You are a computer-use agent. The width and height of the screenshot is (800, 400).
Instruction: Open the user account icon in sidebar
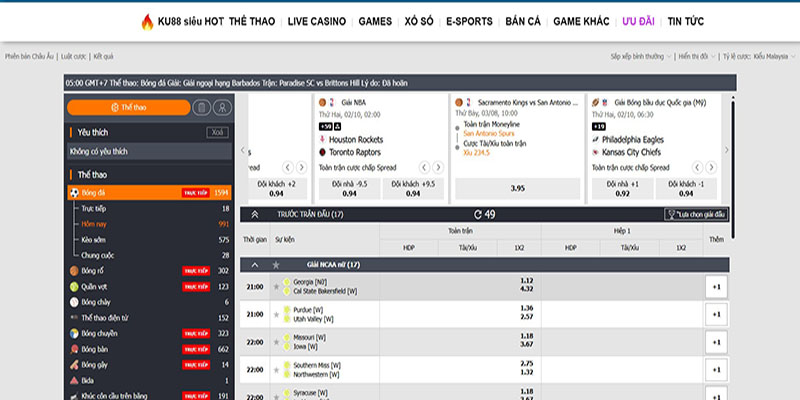(x=222, y=107)
